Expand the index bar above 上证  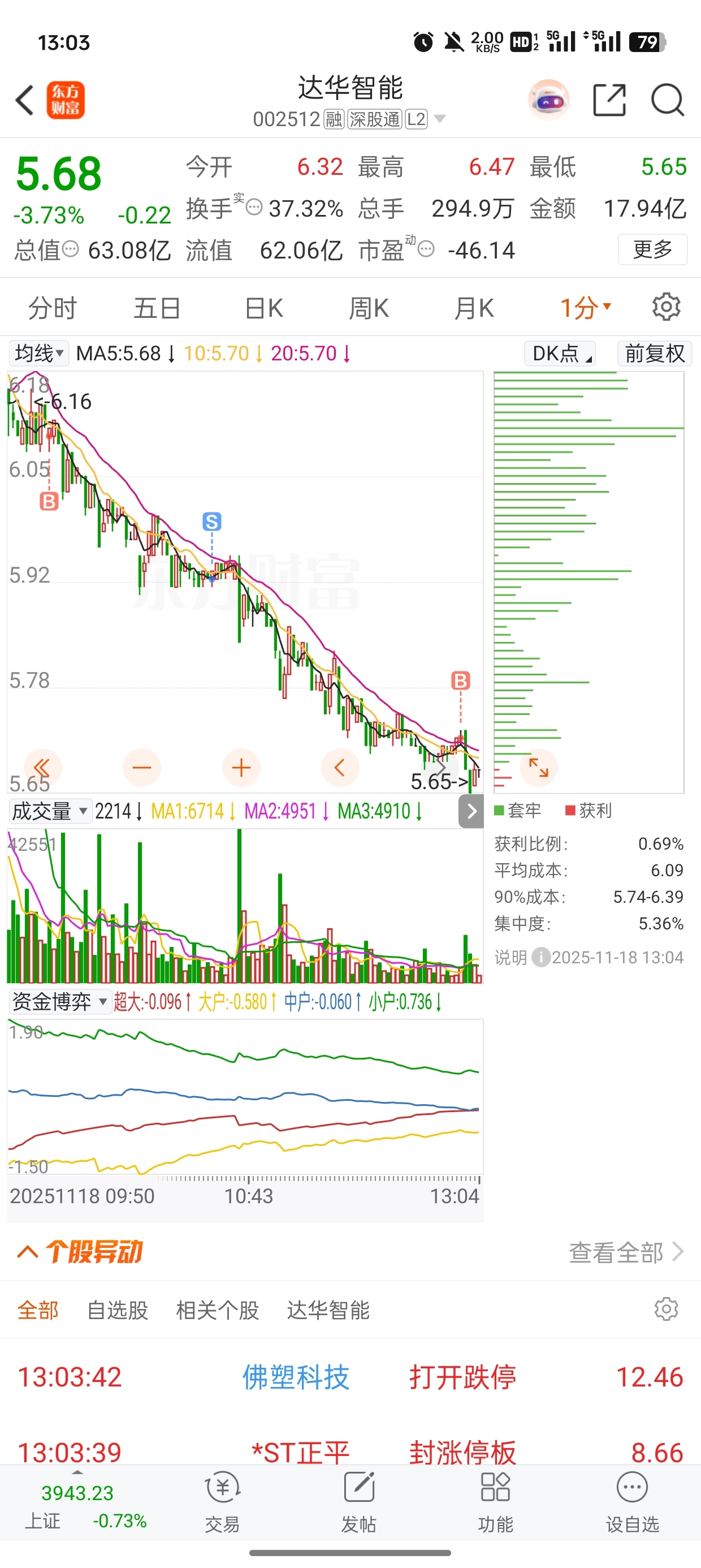click(x=77, y=1472)
